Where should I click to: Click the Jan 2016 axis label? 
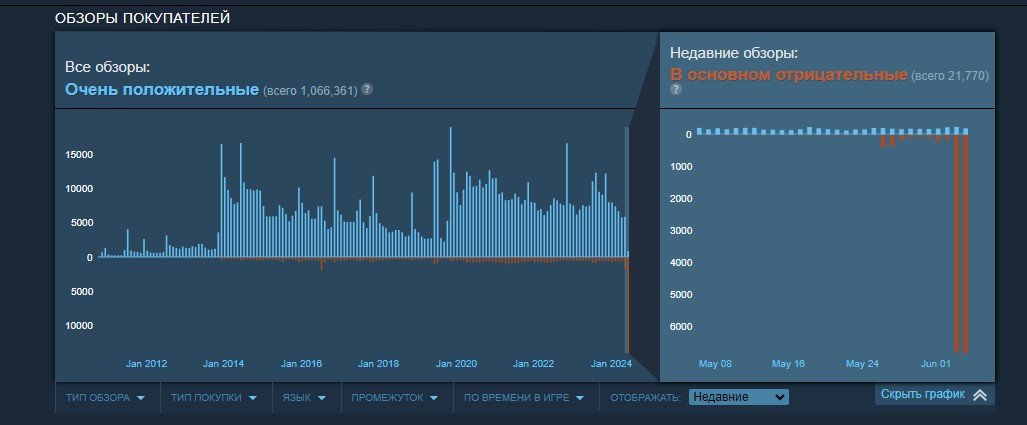pos(301,364)
